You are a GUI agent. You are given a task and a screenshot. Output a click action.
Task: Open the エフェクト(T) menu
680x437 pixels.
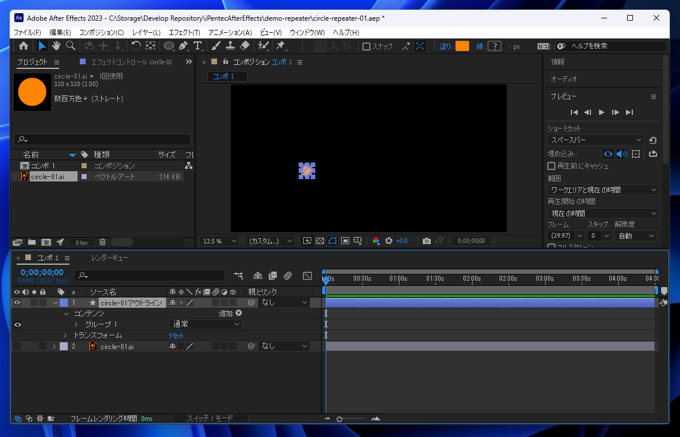184,32
